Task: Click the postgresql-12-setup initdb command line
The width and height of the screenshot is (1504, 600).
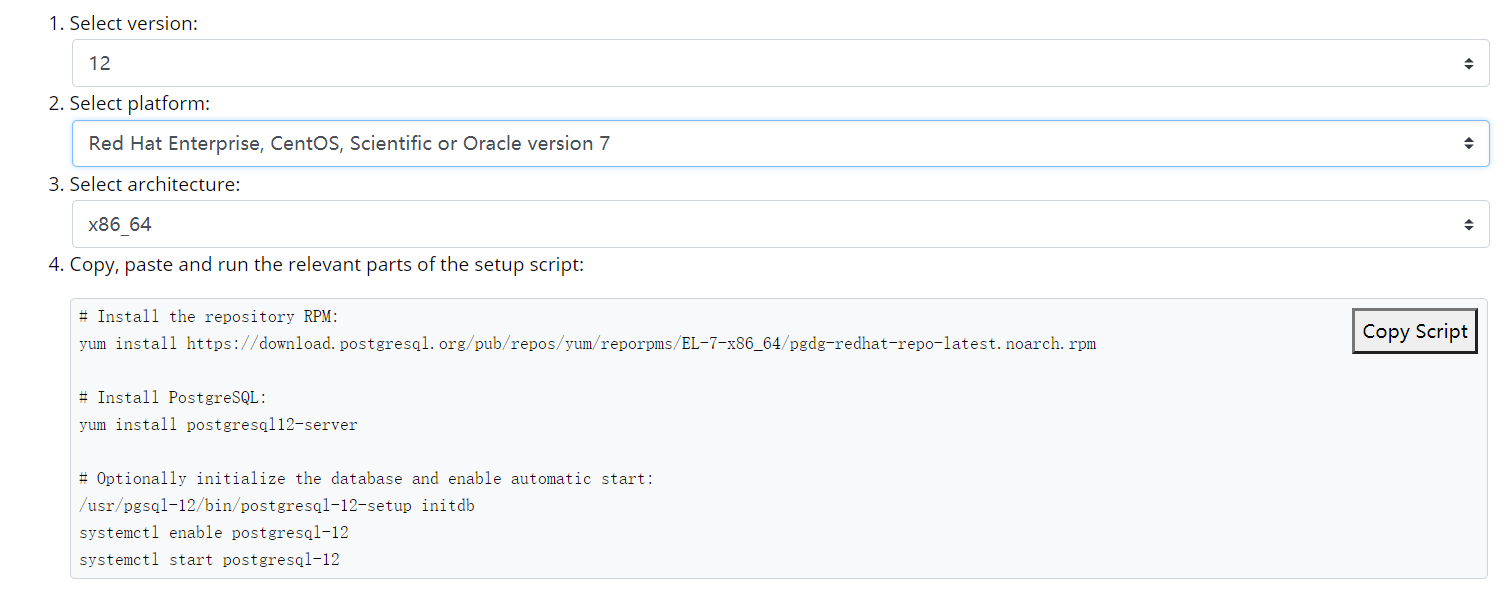Action: pos(277,506)
